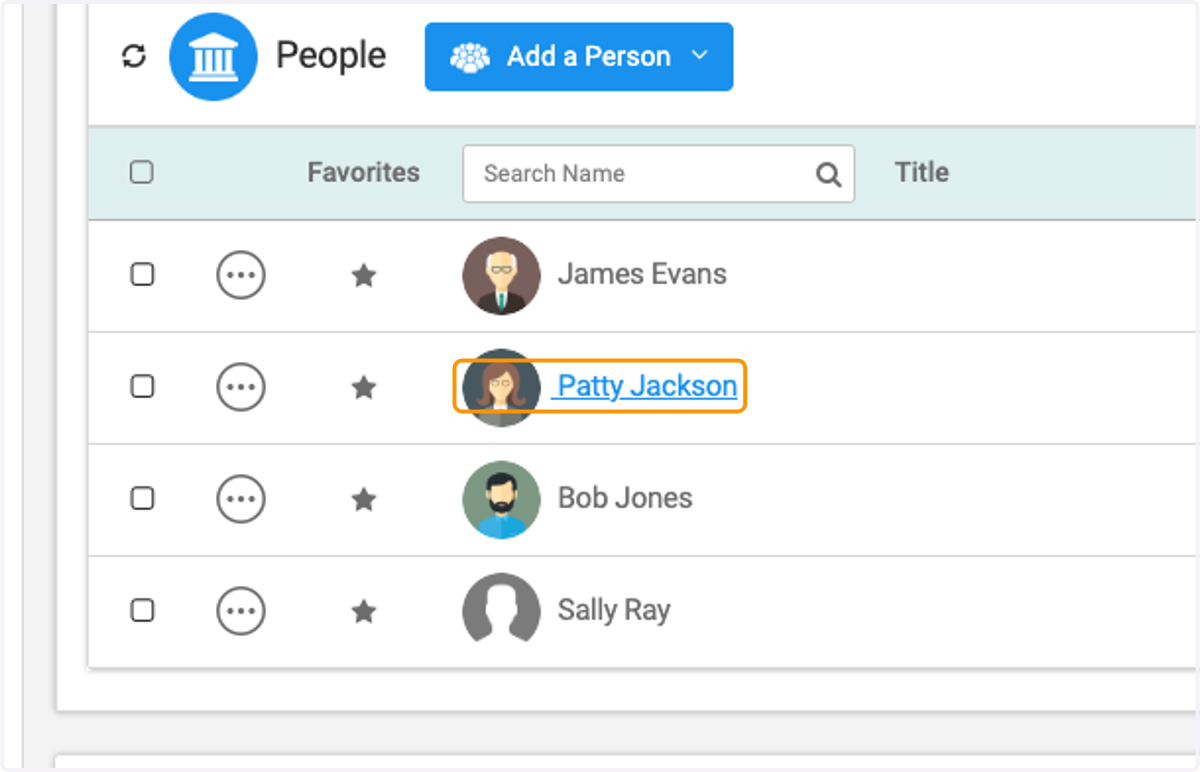Click Sally Ray placeholder avatar
Screen dimensions: 1200x772
502,610
